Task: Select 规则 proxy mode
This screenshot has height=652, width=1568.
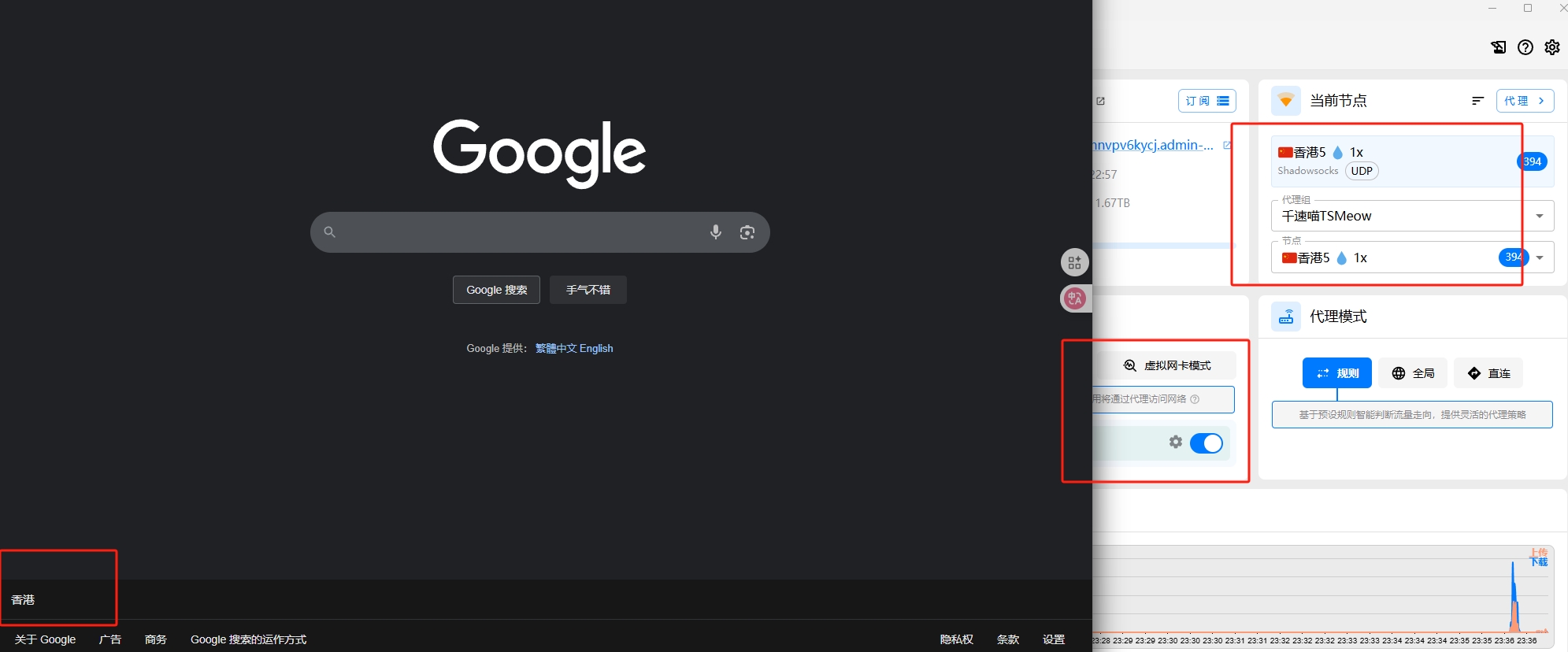Action: (x=1337, y=373)
